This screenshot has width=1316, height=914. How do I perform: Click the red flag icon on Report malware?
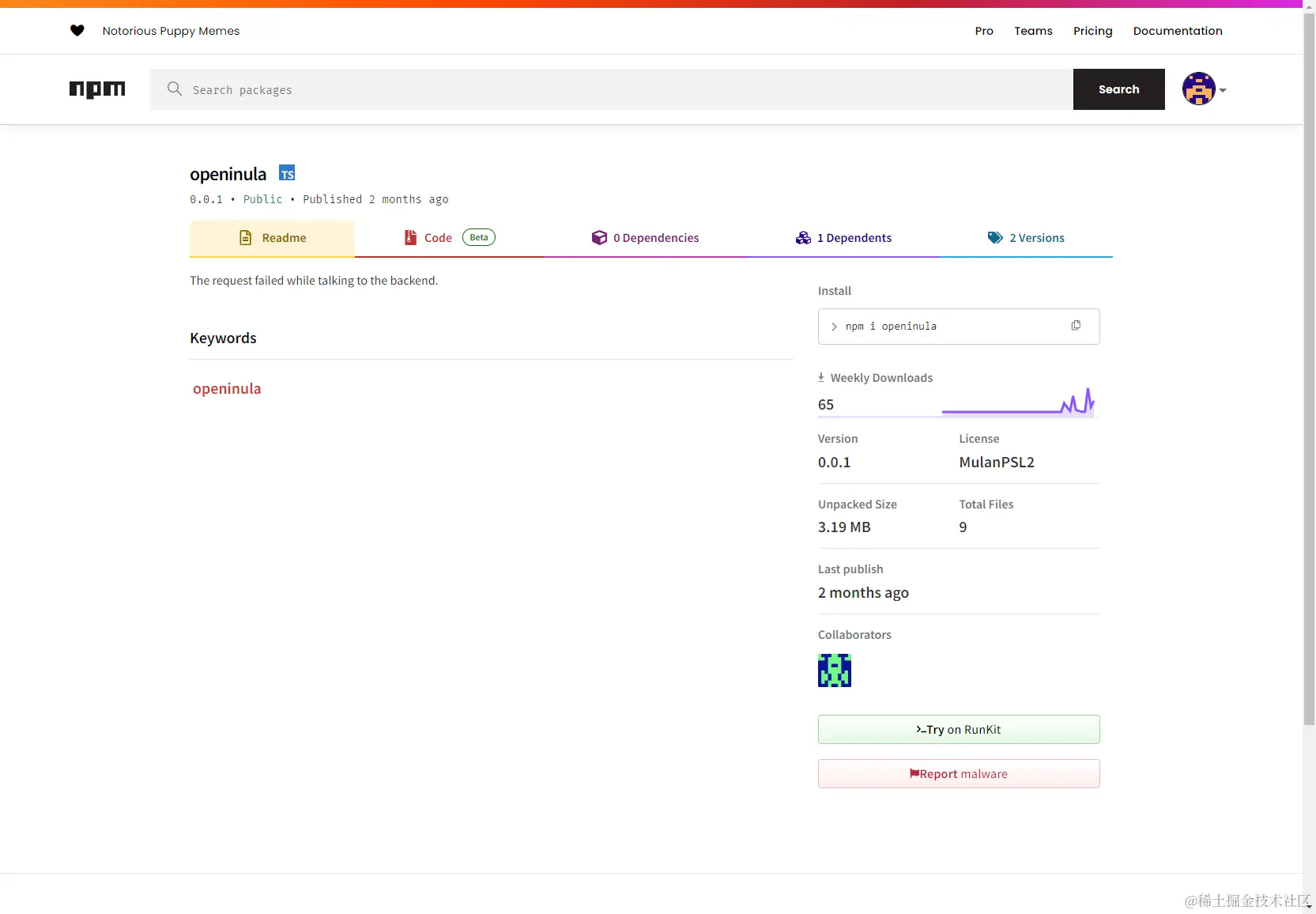pyautogui.click(x=914, y=773)
